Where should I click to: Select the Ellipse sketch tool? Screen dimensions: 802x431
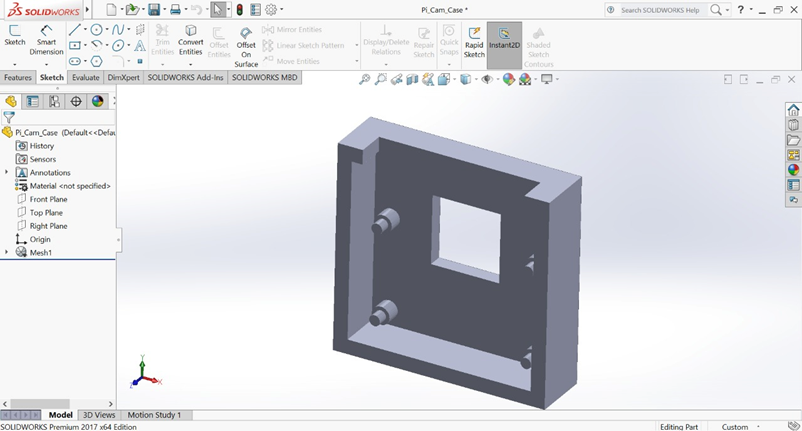tap(118, 46)
